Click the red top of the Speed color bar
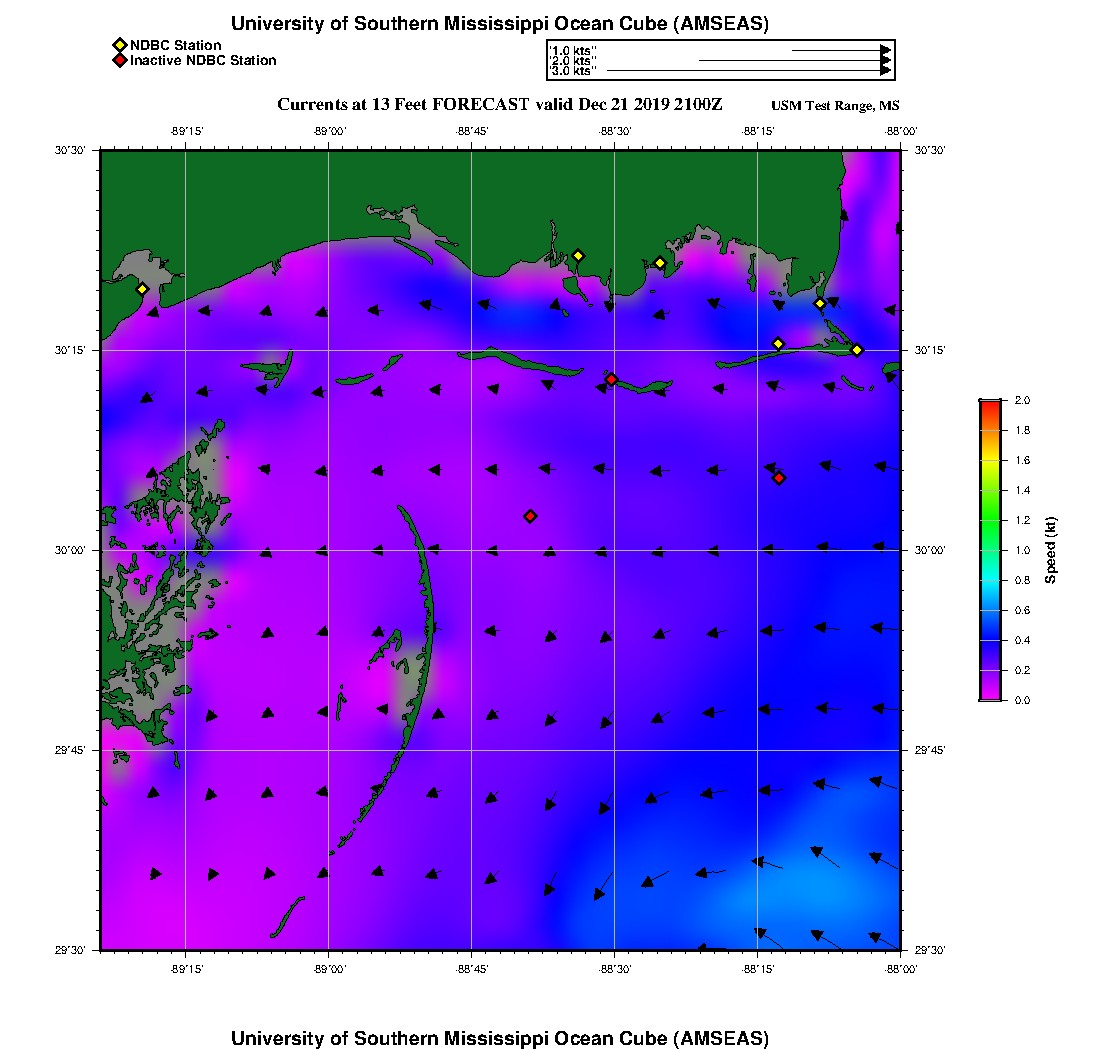The height and width of the screenshot is (1050, 1100). [x=990, y=404]
